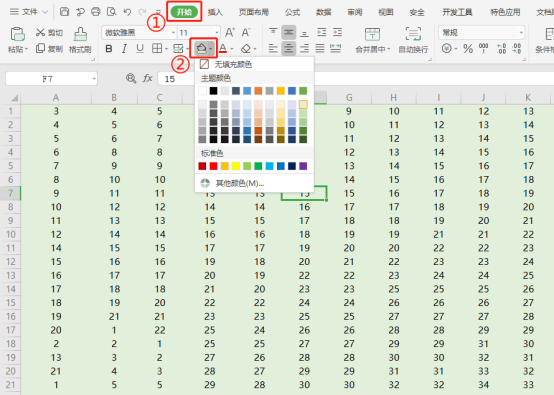
Task: Click the Format Painter brush icon
Action: pos(80,35)
